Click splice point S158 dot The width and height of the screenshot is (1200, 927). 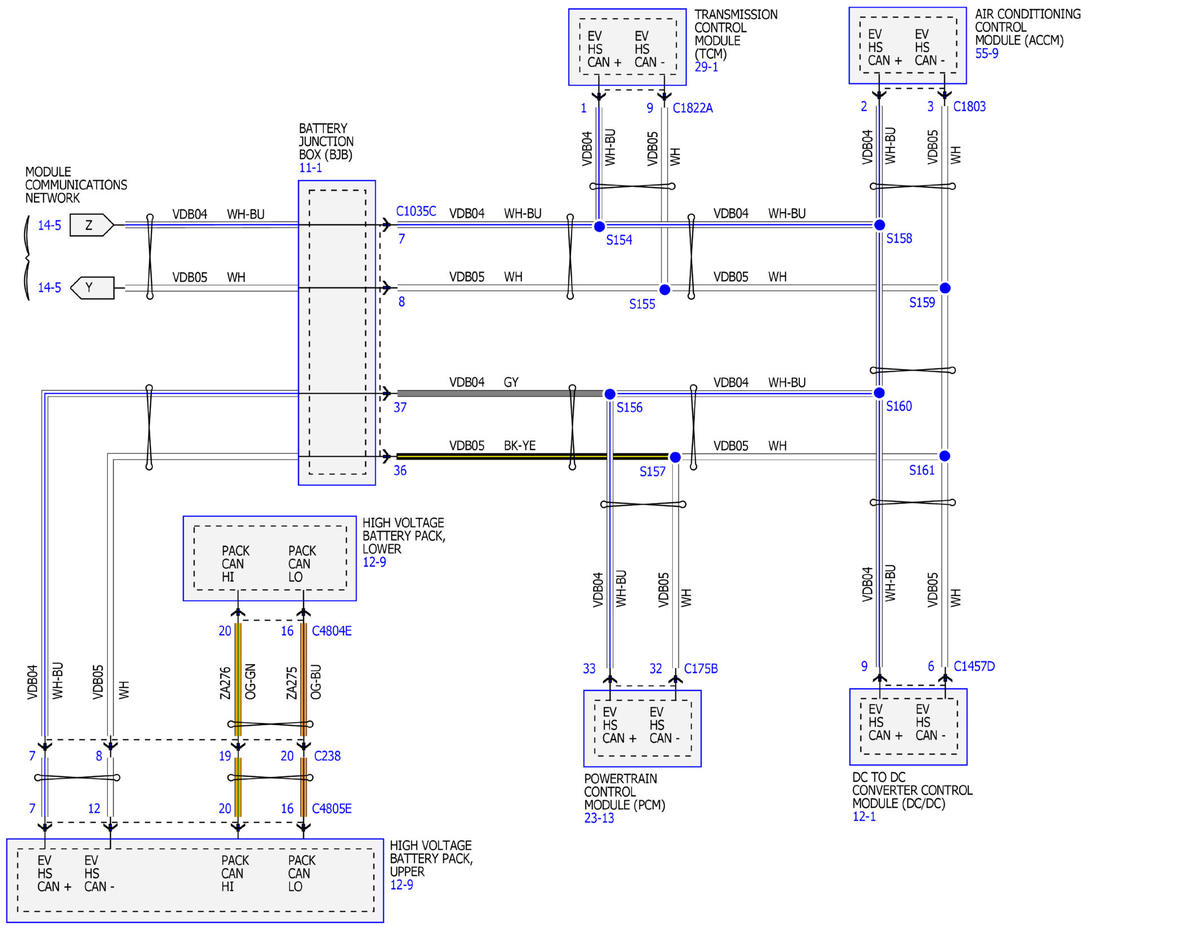[x=880, y=225]
